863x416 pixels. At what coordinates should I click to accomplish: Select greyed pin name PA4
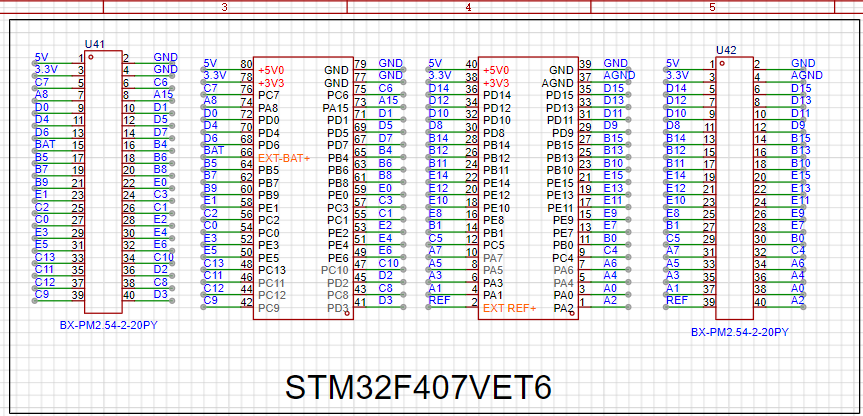[564, 283]
